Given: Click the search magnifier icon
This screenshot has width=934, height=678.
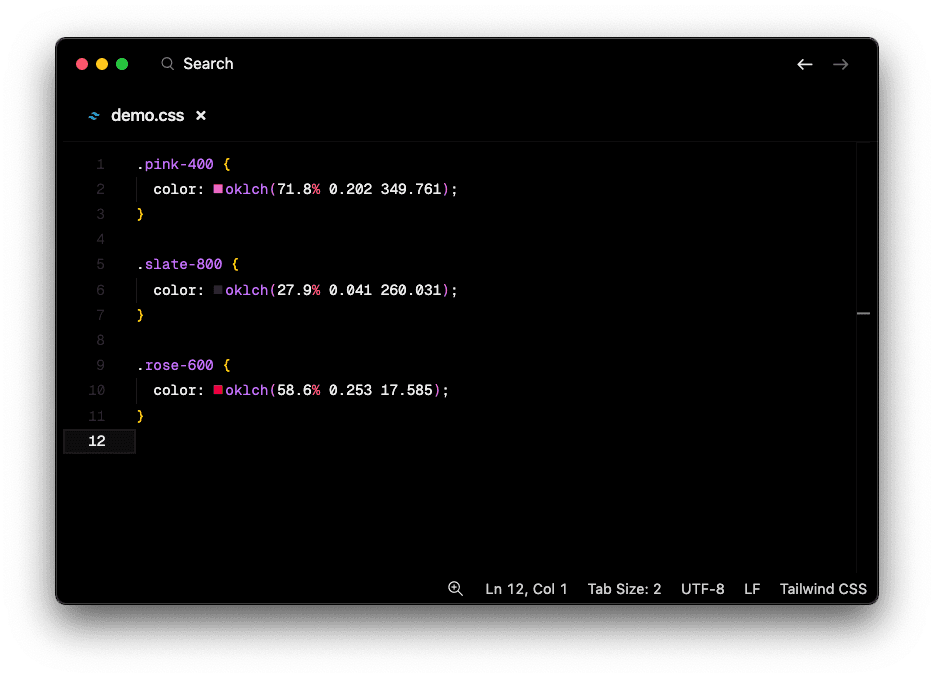Looking at the screenshot, I should (167, 64).
